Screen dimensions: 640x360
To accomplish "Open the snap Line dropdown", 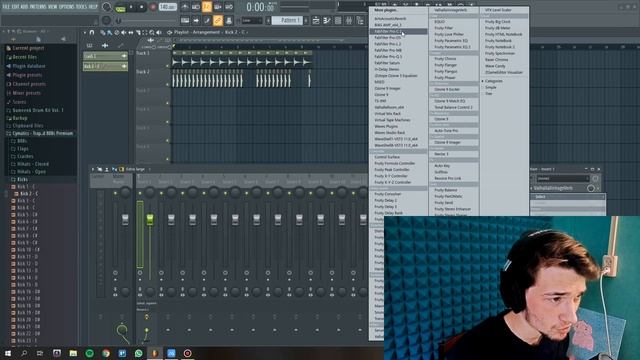I will pyautogui.click(x=251, y=20).
